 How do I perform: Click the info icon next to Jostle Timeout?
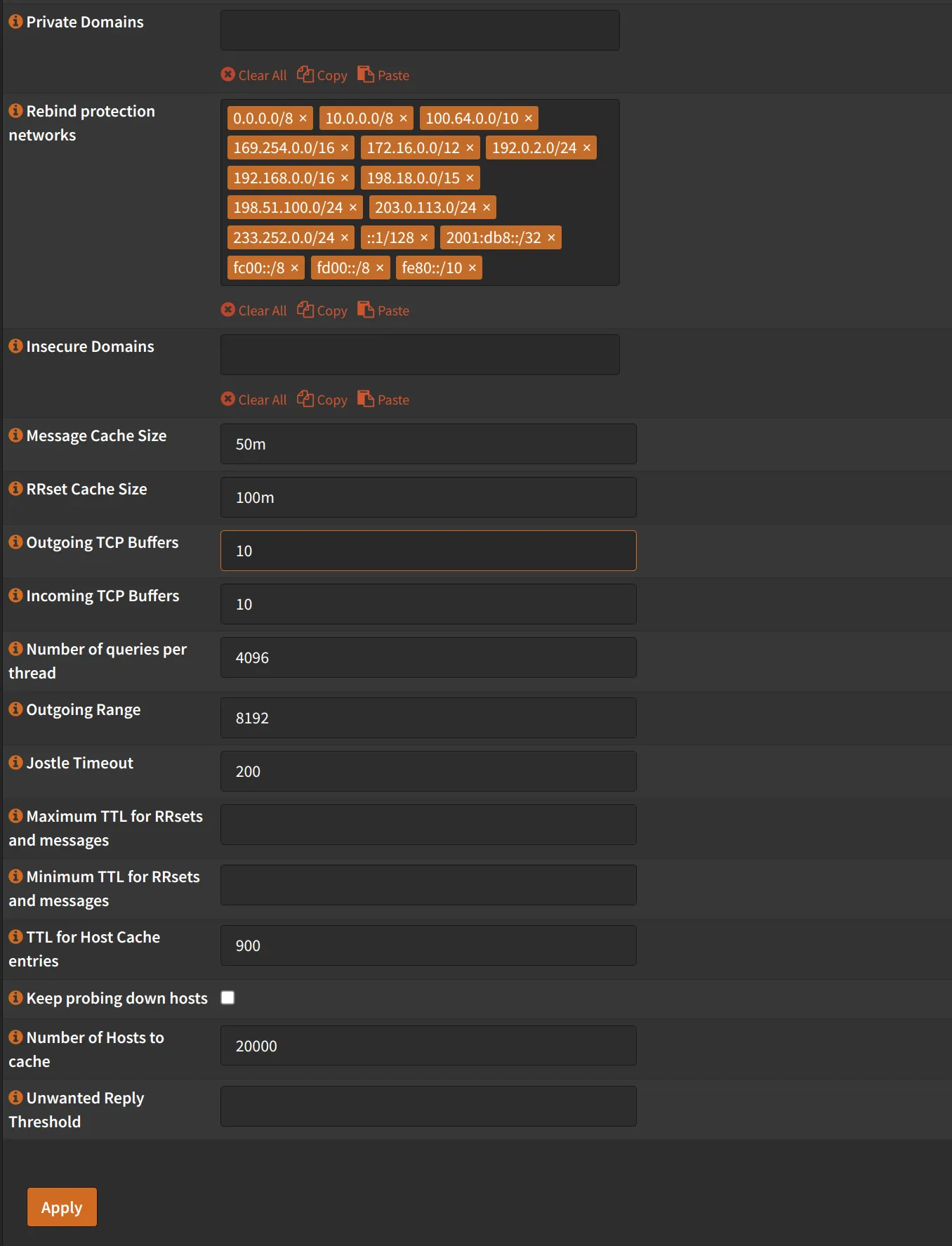click(x=15, y=763)
